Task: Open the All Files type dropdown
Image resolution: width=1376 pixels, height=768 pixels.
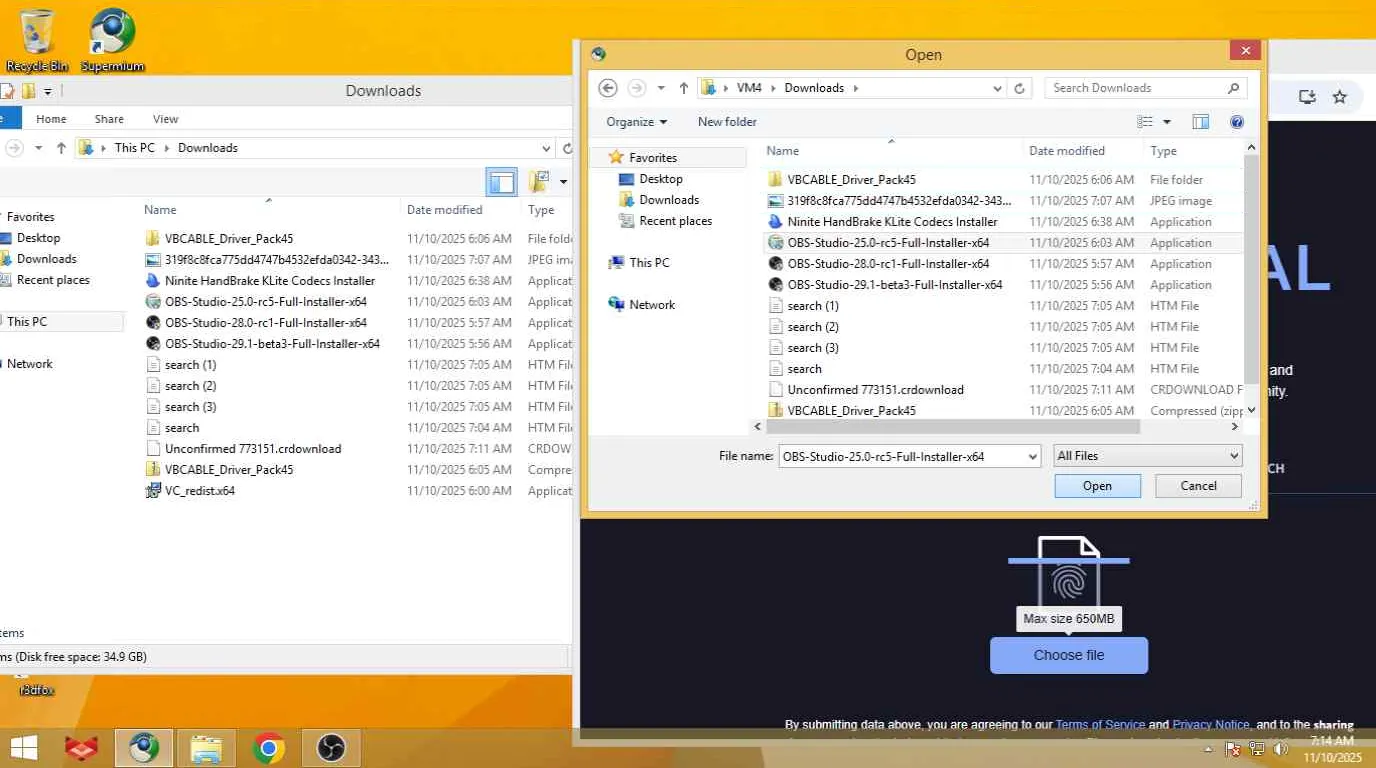Action: (x=1148, y=456)
